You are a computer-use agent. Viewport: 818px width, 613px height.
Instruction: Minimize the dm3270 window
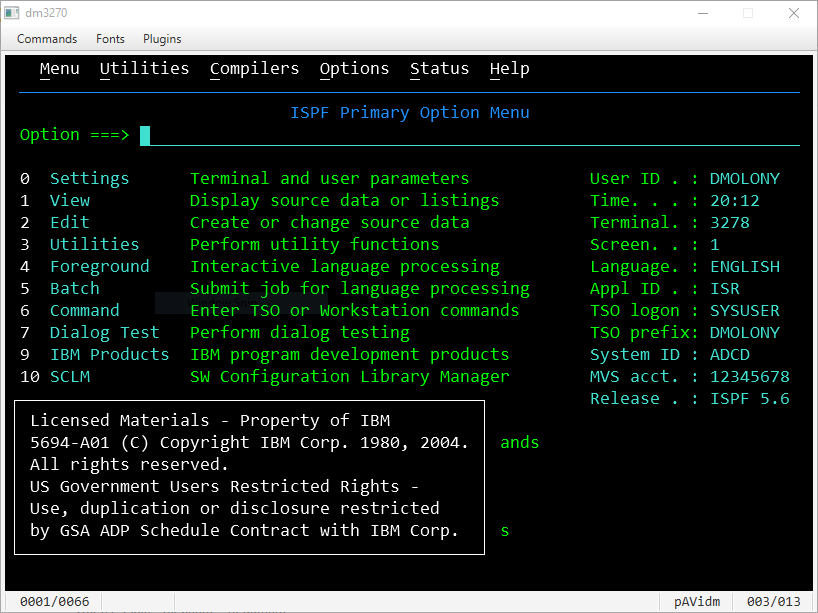point(703,13)
